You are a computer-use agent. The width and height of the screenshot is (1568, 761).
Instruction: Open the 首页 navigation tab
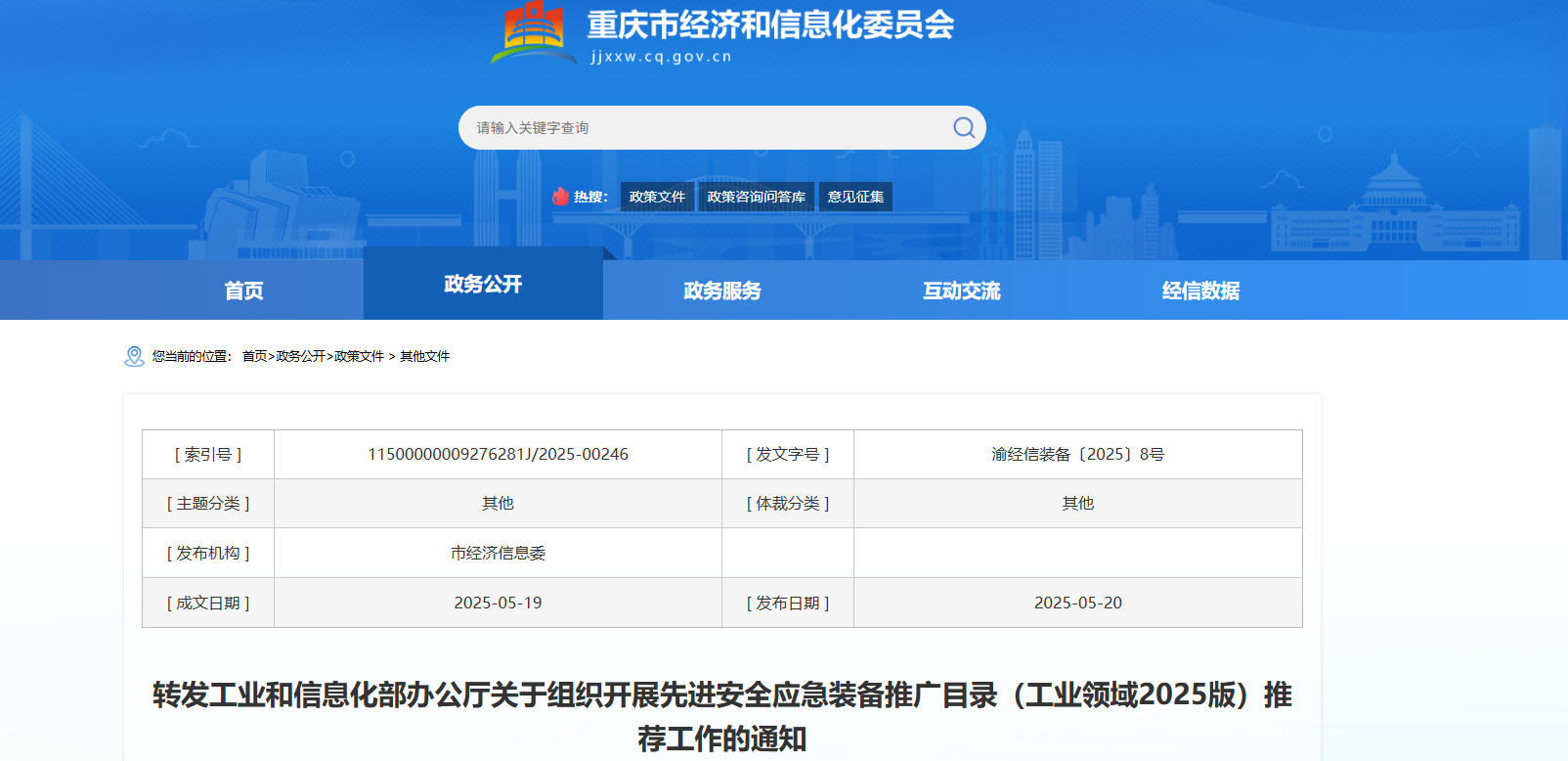243,291
